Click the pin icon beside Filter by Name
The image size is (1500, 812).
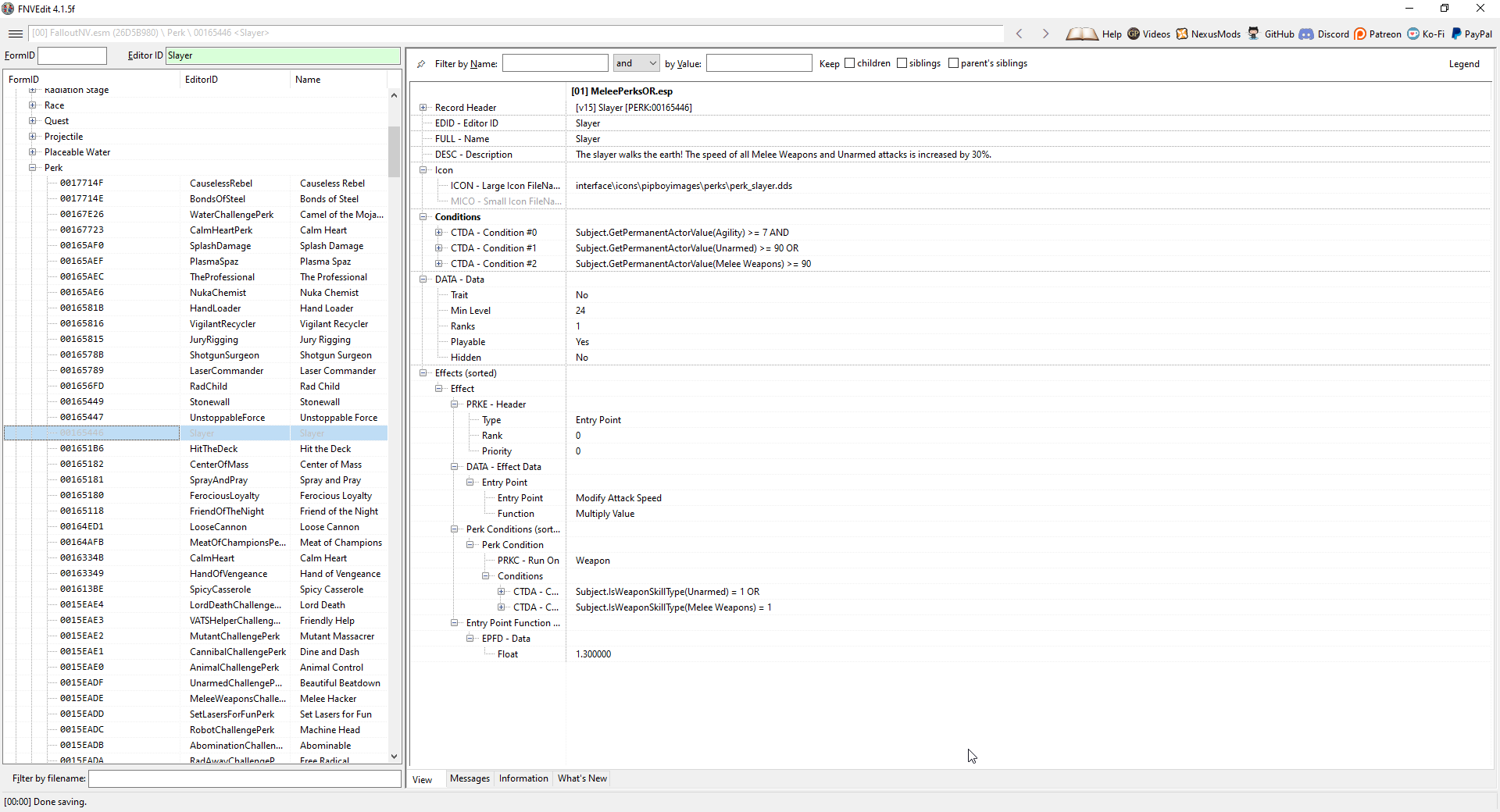(421, 64)
